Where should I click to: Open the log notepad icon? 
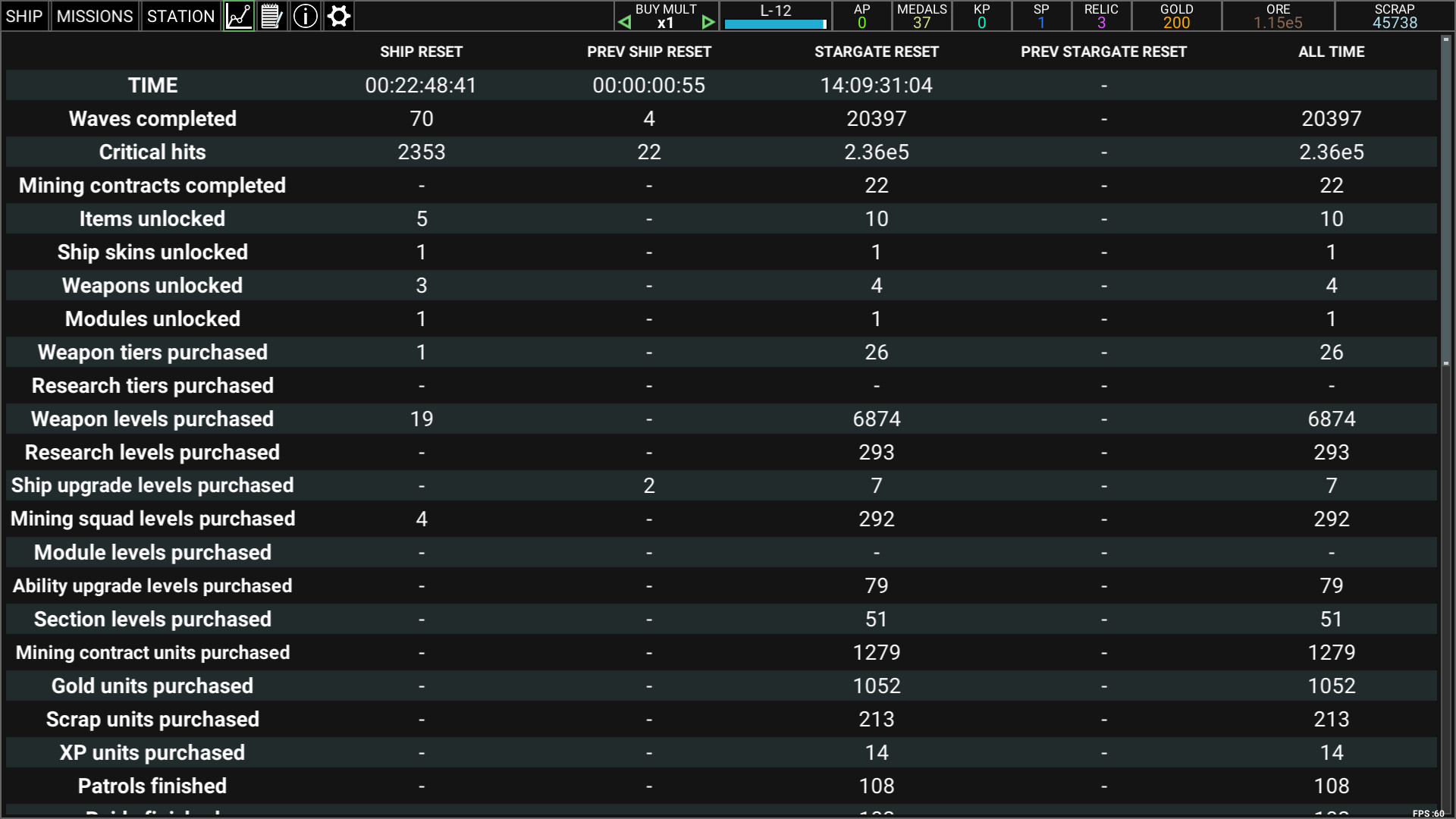272,16
